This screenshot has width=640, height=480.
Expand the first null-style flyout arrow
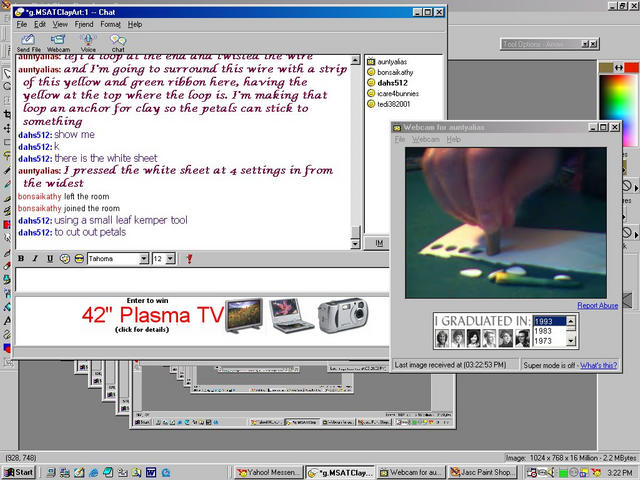coord(636,188)
